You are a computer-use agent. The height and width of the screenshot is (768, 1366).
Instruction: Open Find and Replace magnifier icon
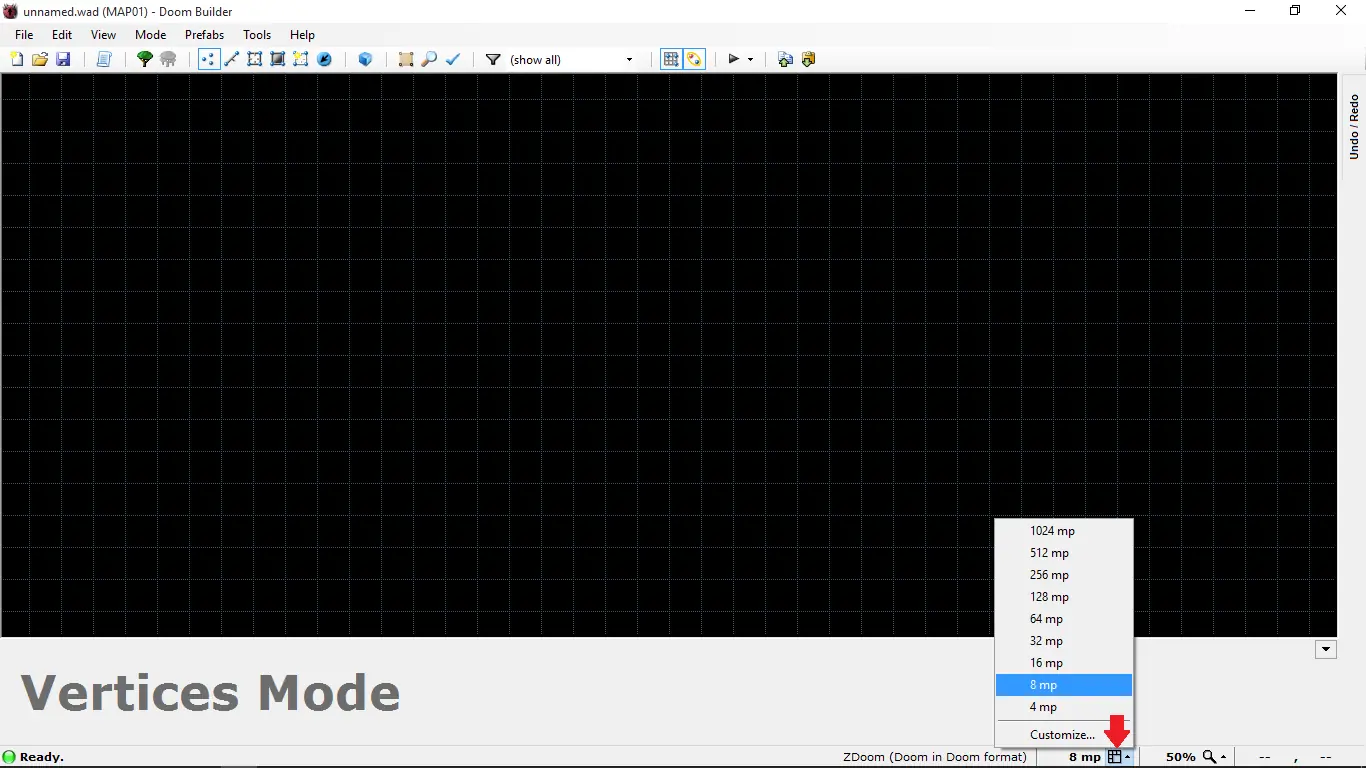[x=429, y=60]
